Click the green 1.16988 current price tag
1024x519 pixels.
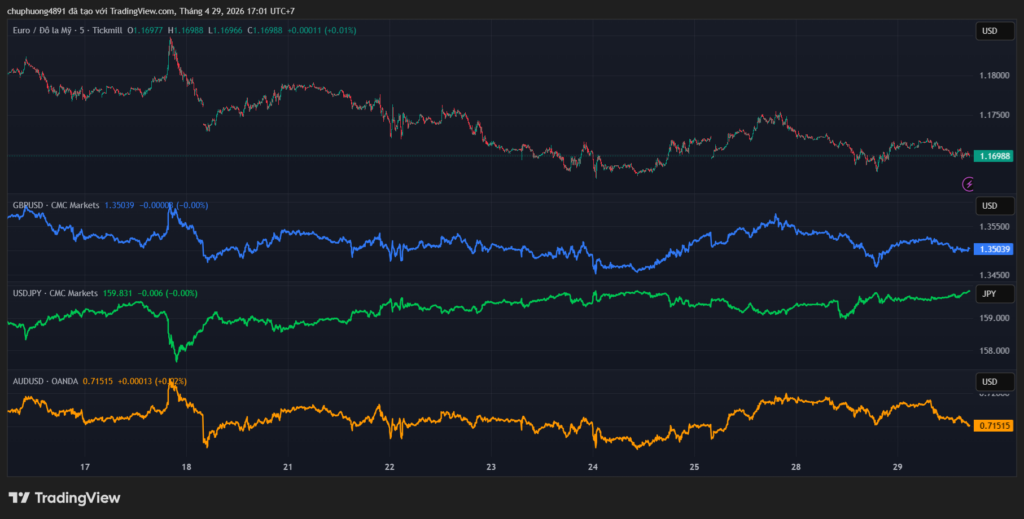pyautogui.click(x=995, y=156)
